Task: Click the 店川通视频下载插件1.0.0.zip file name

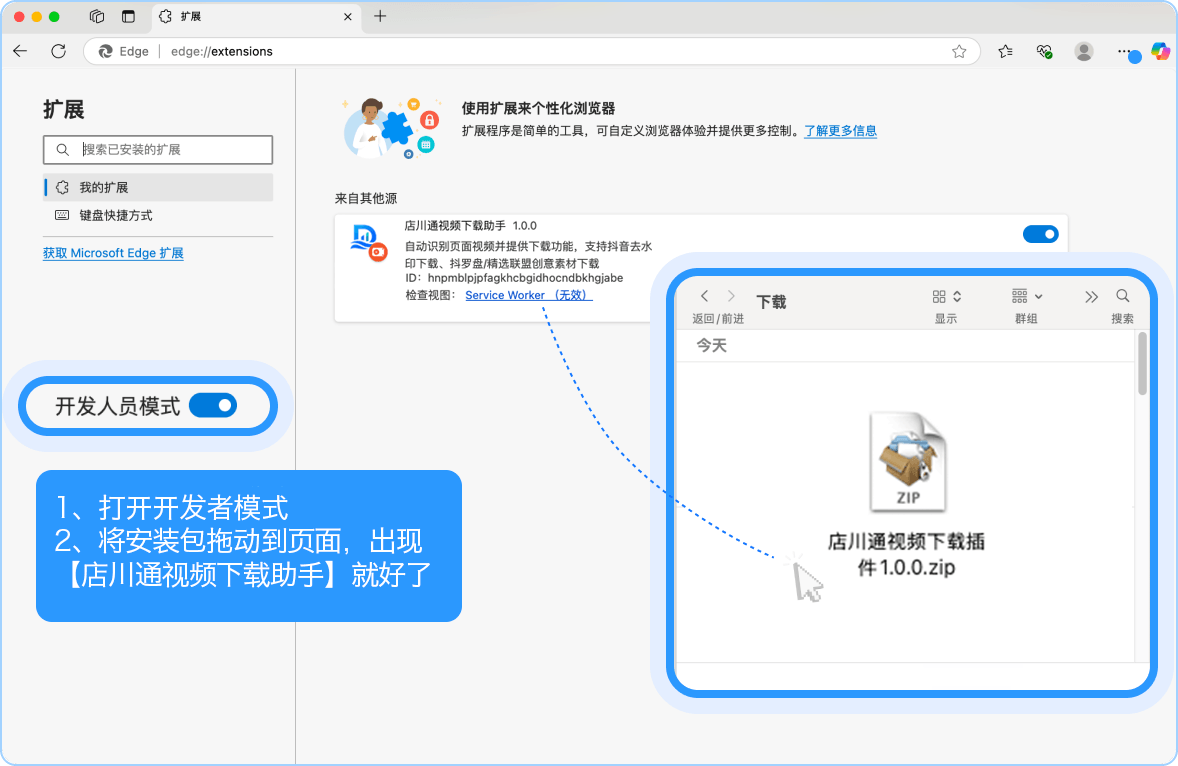Action: [906, 554]
